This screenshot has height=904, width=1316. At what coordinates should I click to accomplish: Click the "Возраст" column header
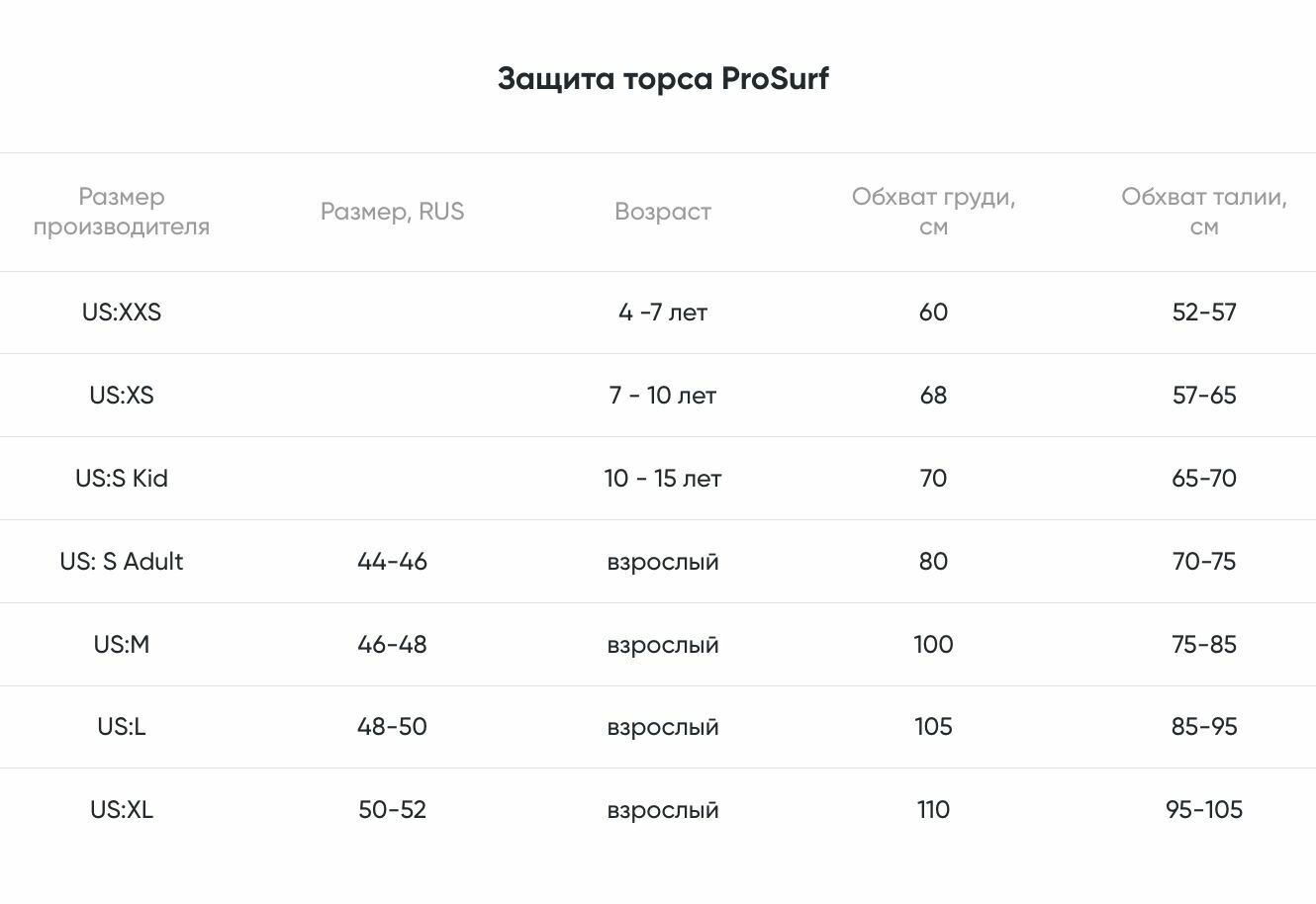pyautogui.click(x=662, y=212)
